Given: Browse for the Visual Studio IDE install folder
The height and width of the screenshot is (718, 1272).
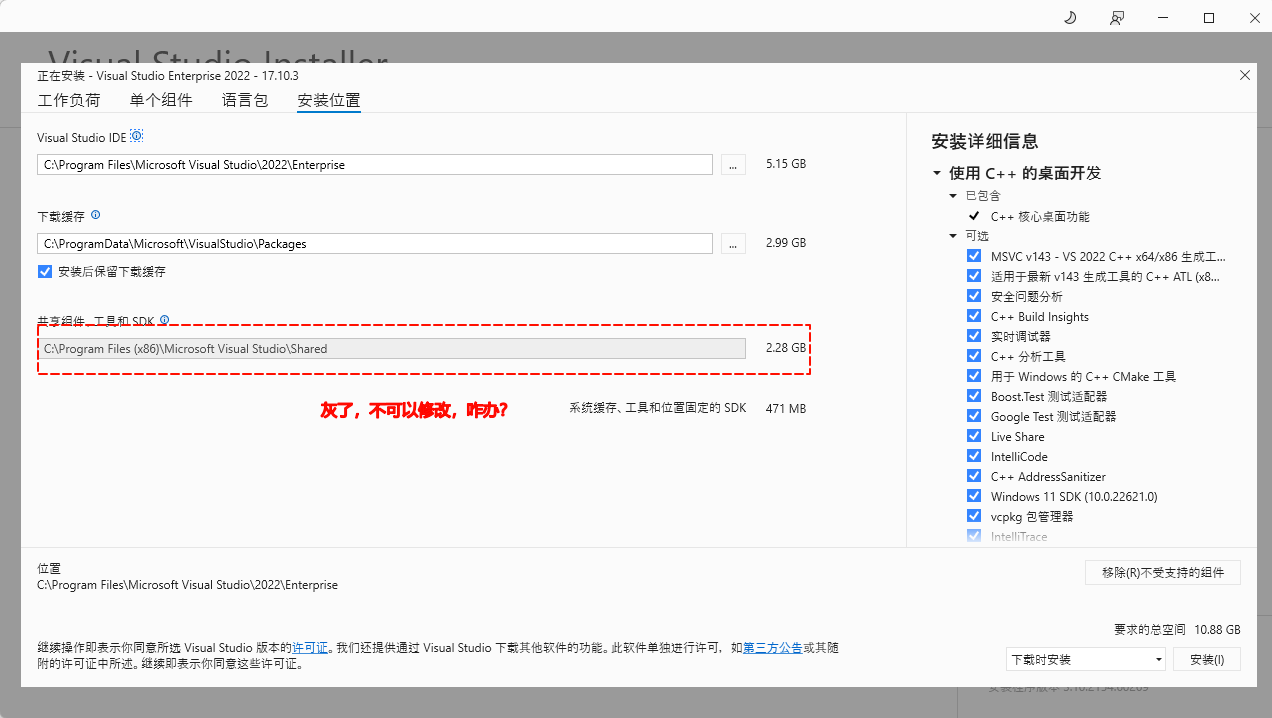Looking at the screenshot, I should [x=733, y=165].
